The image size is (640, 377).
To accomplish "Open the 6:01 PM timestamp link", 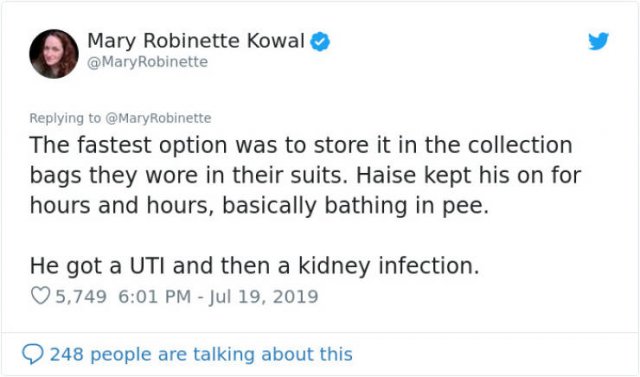I will (x=155, y=296).
